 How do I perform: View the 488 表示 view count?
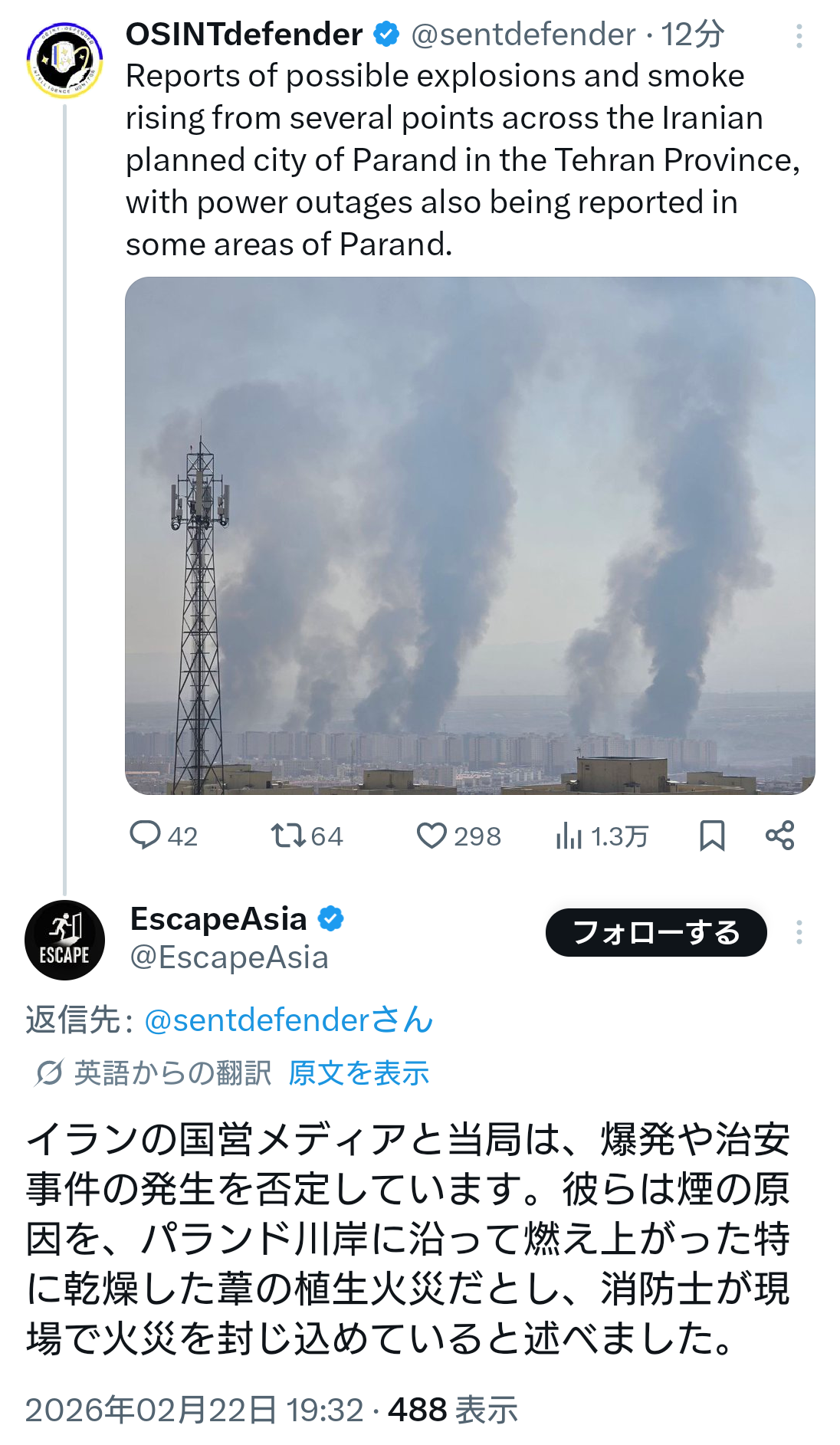pyautogui.click(x=453, y=1410)
